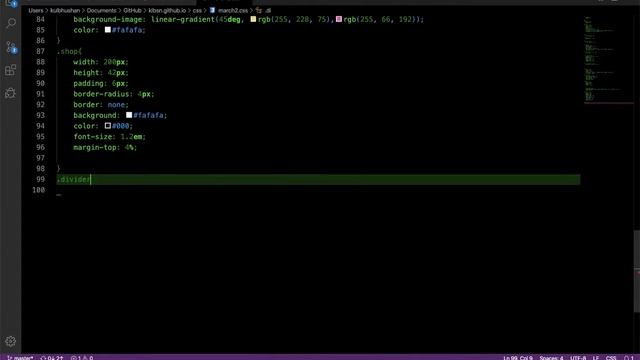
Task: Open the Explorer view in activity bar
Action: point(11,3)
